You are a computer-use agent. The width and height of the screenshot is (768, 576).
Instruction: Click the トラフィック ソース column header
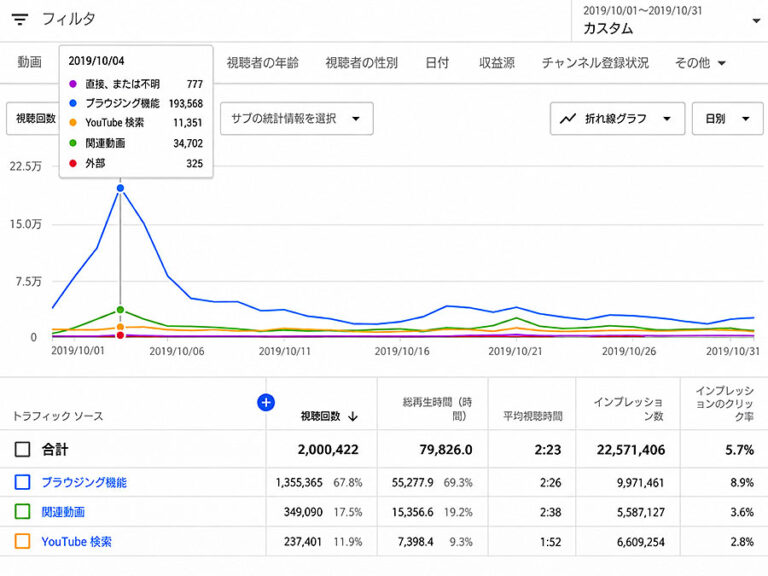coord(58,416)
